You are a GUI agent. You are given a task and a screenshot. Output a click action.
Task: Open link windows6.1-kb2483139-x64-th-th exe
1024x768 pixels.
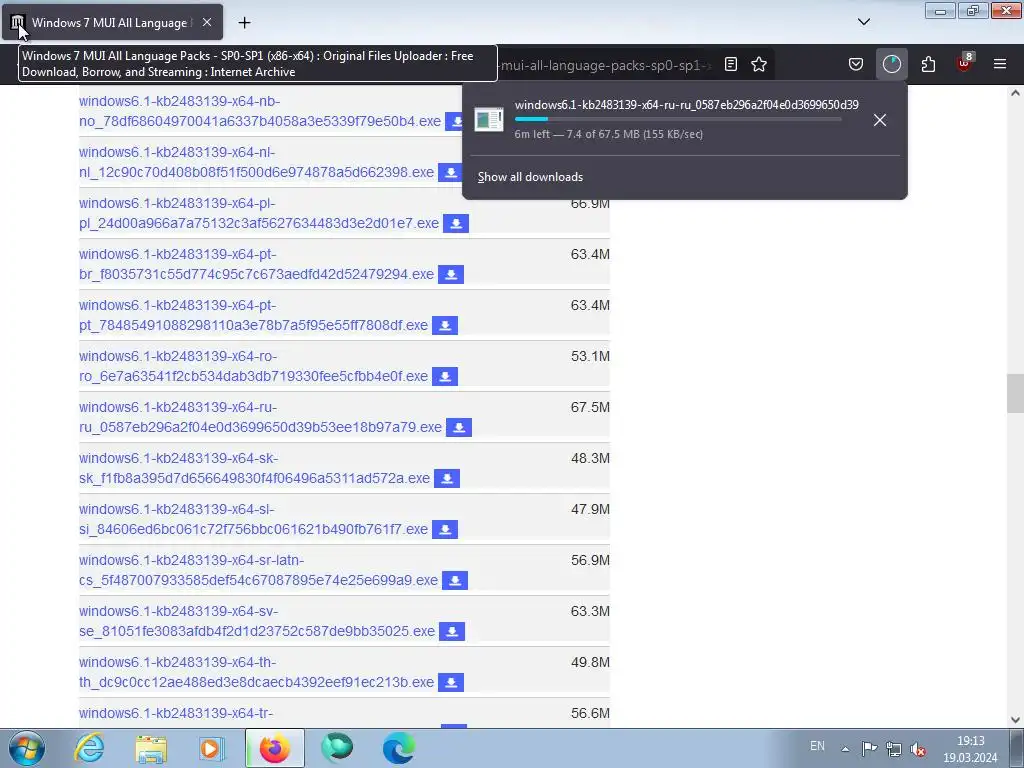(x=256, y=671)
